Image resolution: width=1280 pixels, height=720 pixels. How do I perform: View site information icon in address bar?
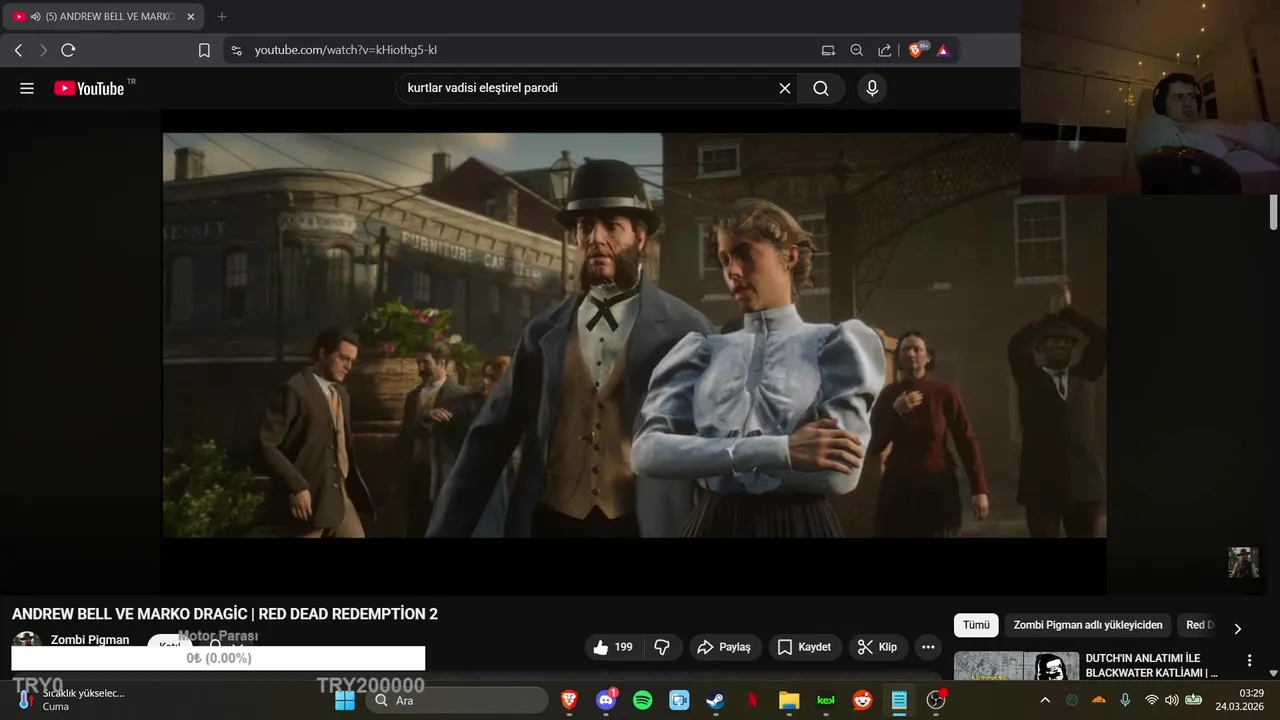coord(236,50)
